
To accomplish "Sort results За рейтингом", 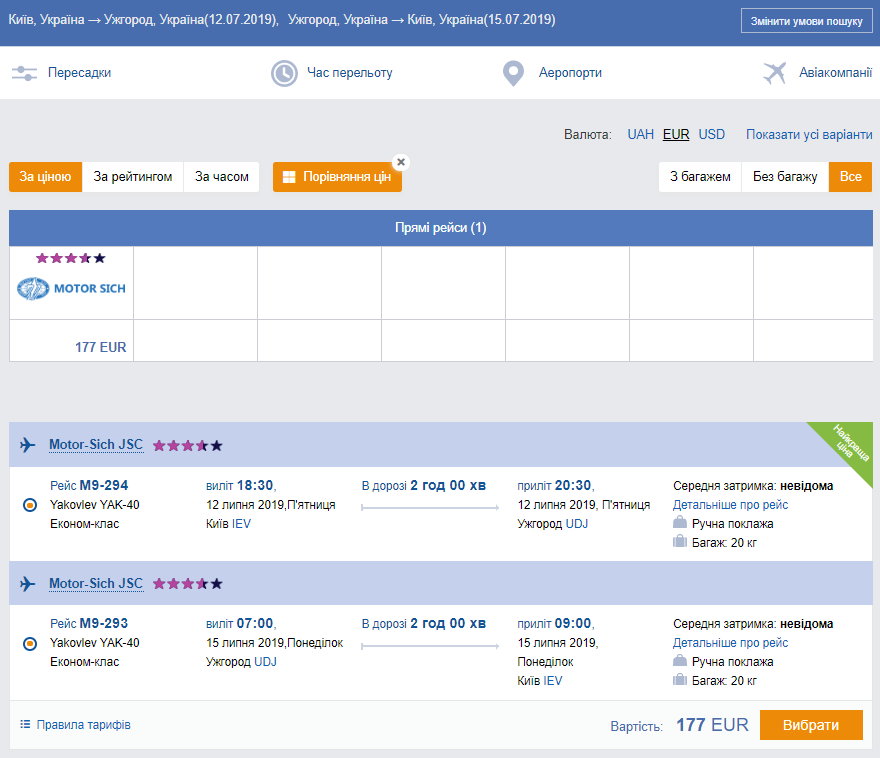I will point(133,177).
